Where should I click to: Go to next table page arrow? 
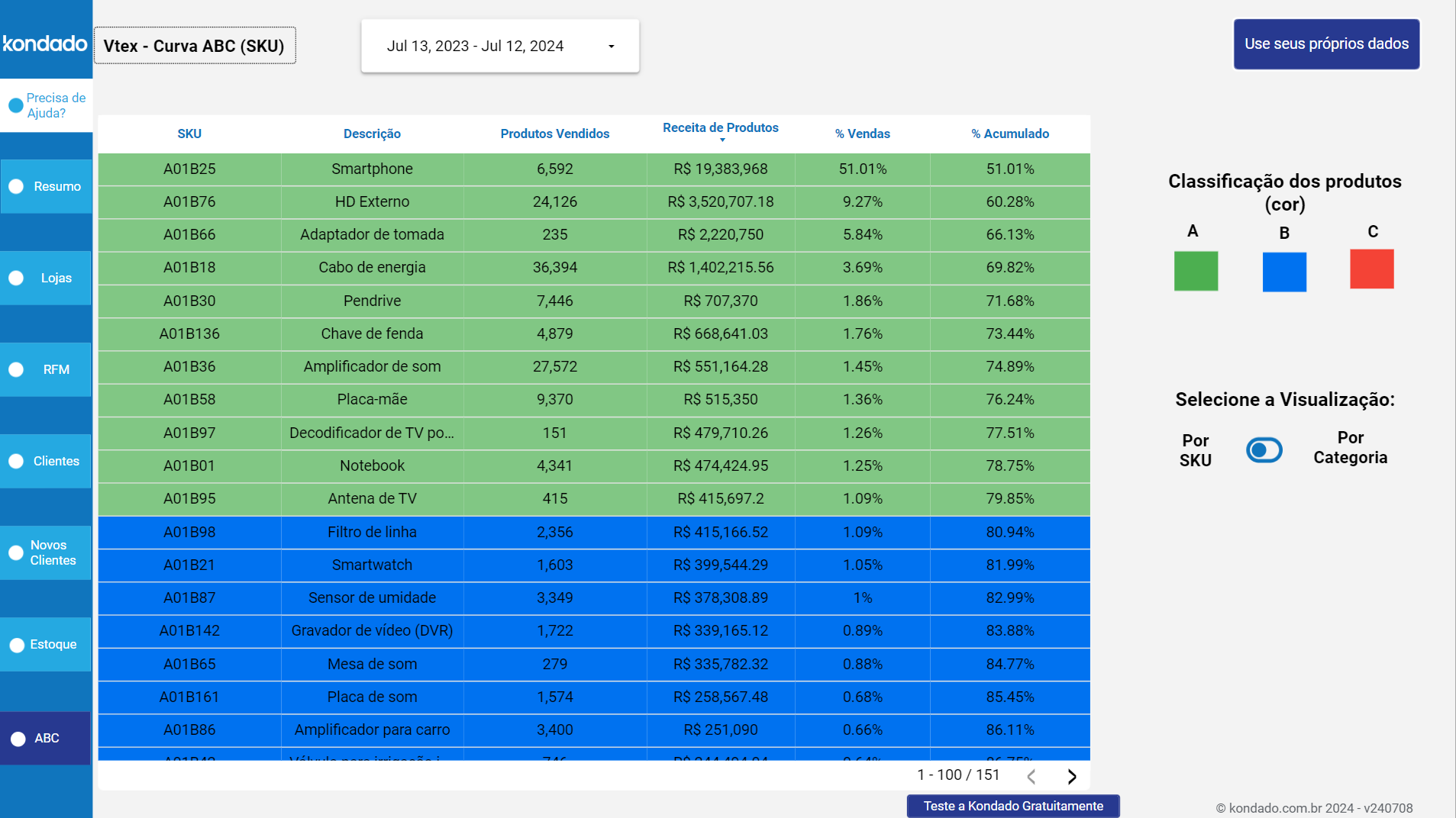tap(1071, 776)
